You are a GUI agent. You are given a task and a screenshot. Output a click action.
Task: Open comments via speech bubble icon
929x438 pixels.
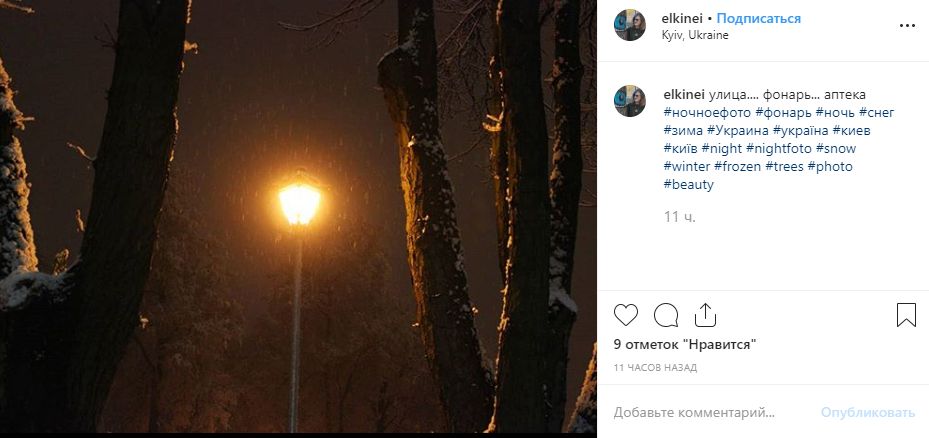666,316
